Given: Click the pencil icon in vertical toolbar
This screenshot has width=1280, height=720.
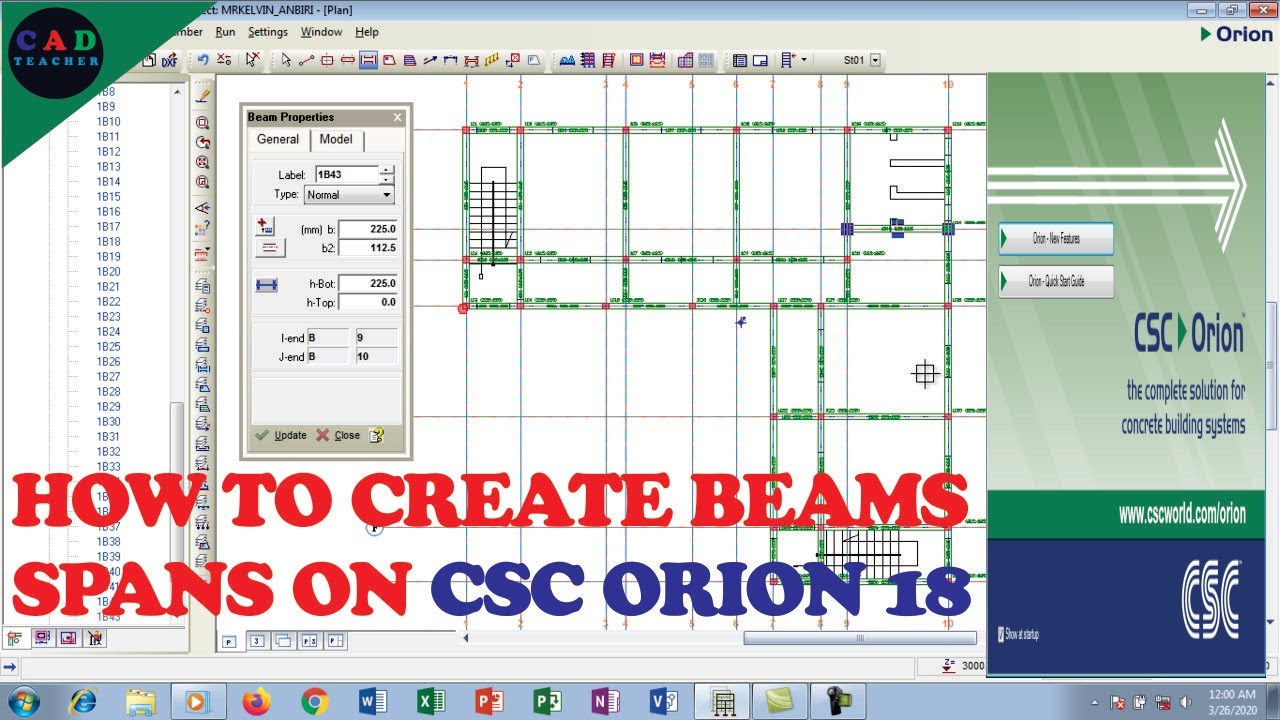Looking at the screenshot, I should point(203,97).
